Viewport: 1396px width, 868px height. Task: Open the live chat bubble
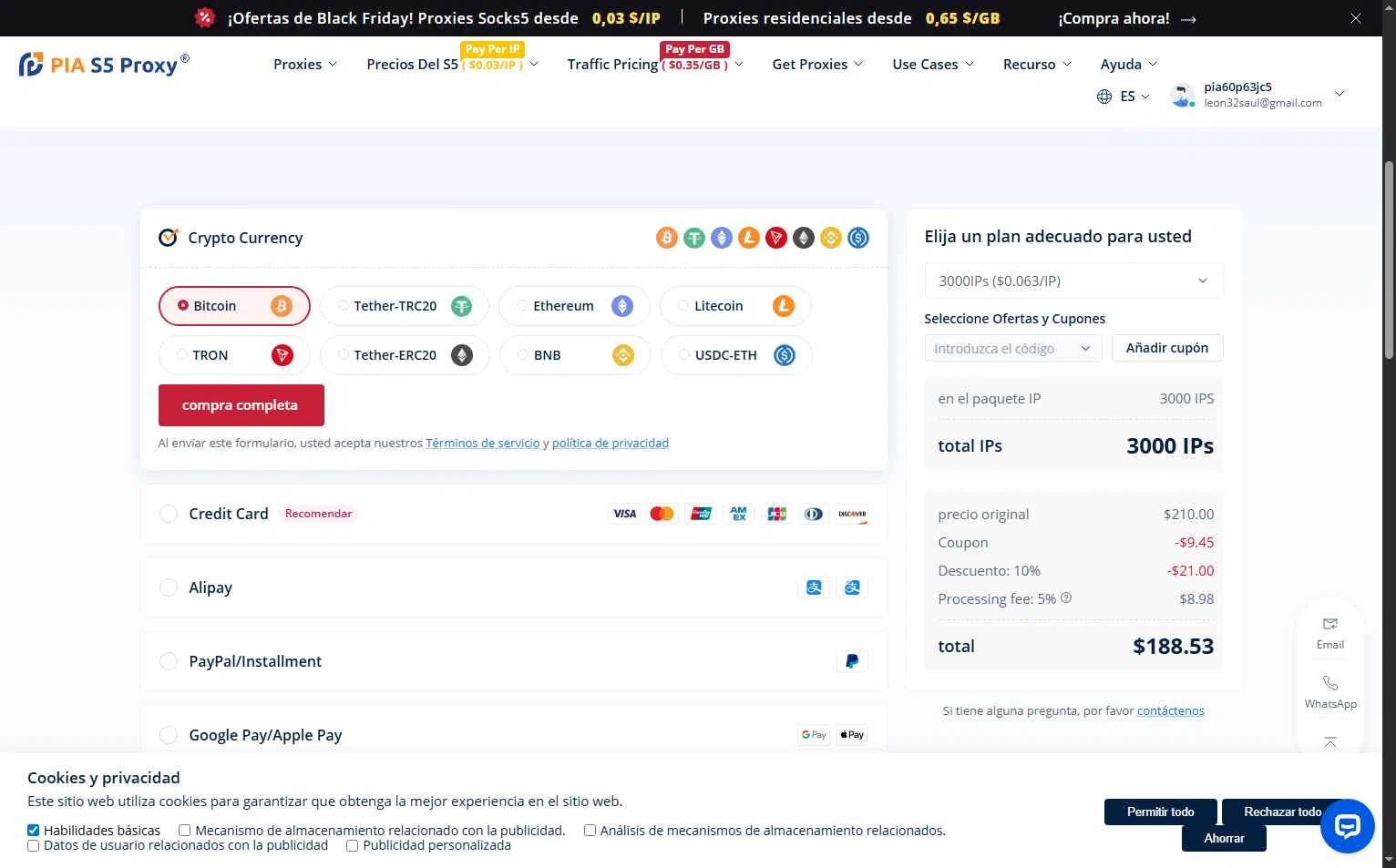[1348, 826]
